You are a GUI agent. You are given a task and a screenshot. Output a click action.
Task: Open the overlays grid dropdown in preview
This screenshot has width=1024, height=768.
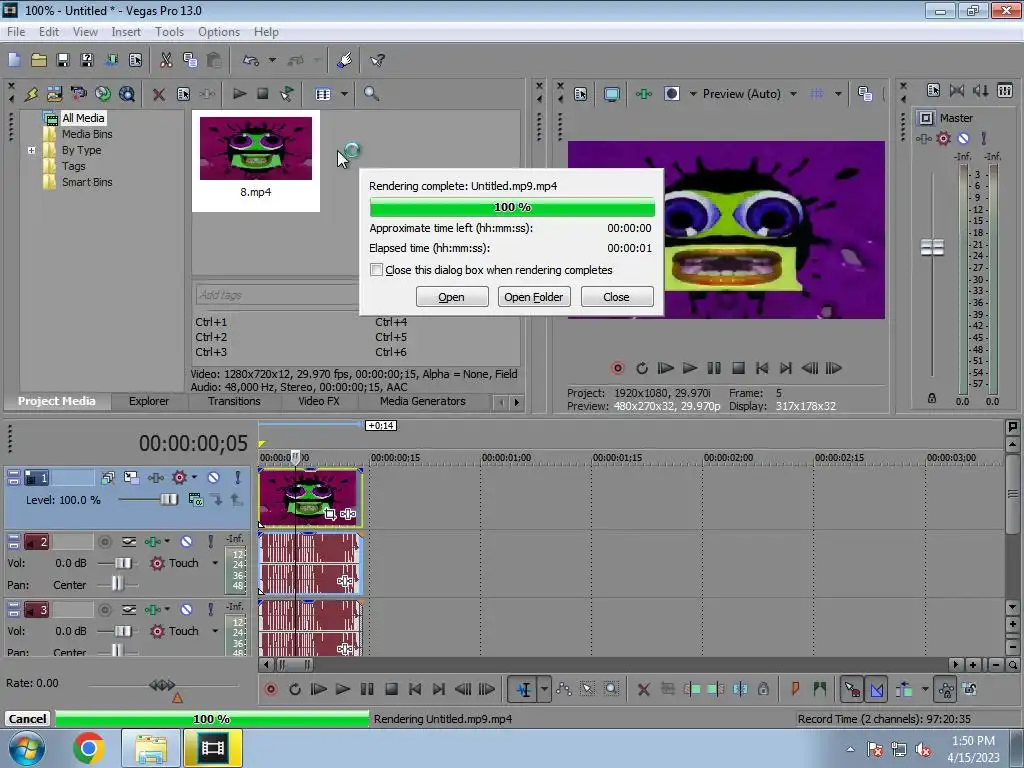pyautogui.click(x=838, y=94)
